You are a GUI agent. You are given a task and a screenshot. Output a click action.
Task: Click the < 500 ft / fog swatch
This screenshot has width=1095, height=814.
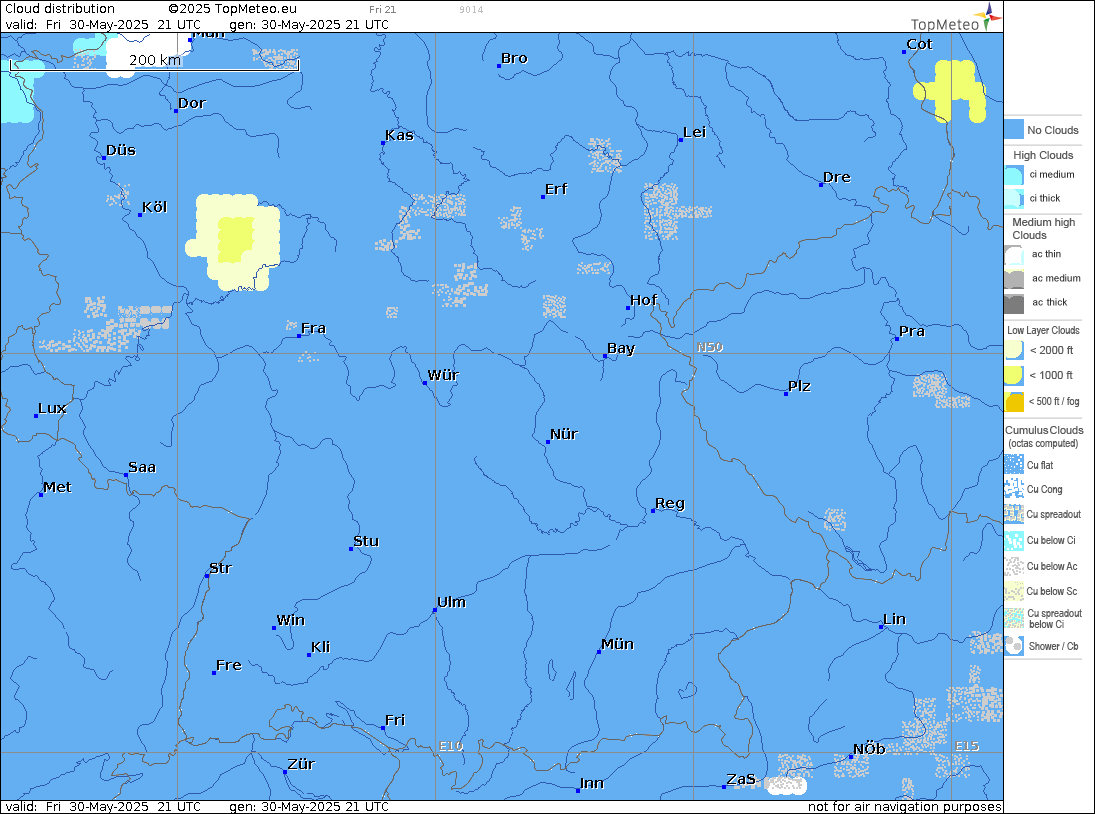[1014, 401]
